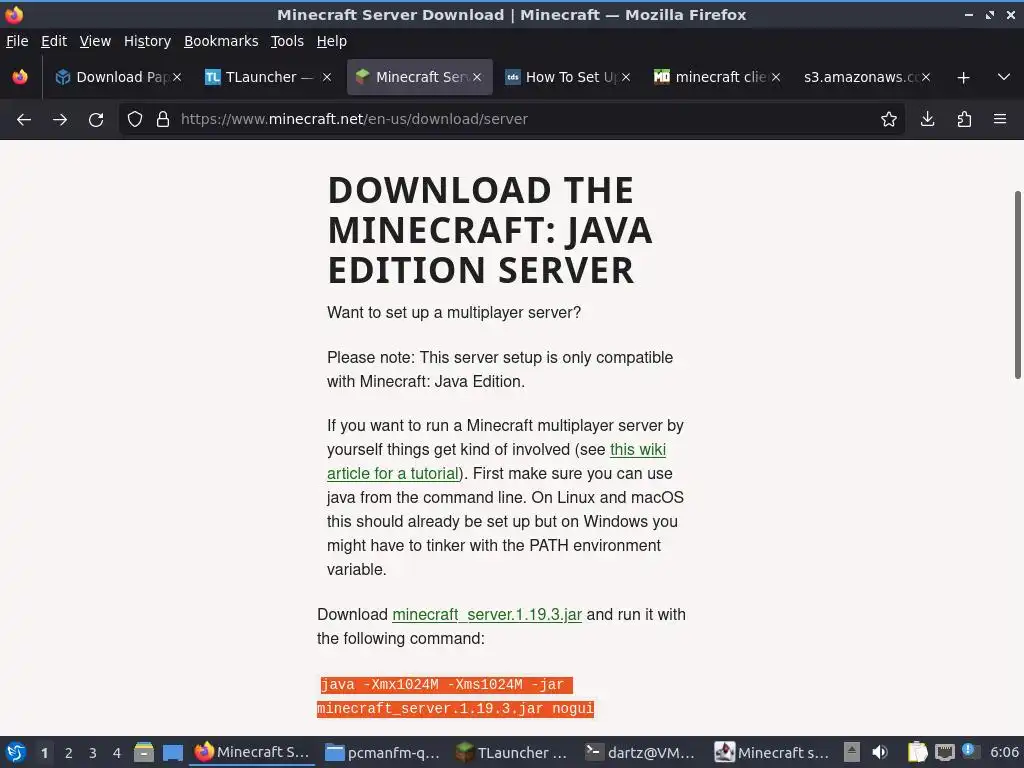Screen dimensions: 1024x768
Task: Open a new tab with plus button
Action: click(963, 78)
